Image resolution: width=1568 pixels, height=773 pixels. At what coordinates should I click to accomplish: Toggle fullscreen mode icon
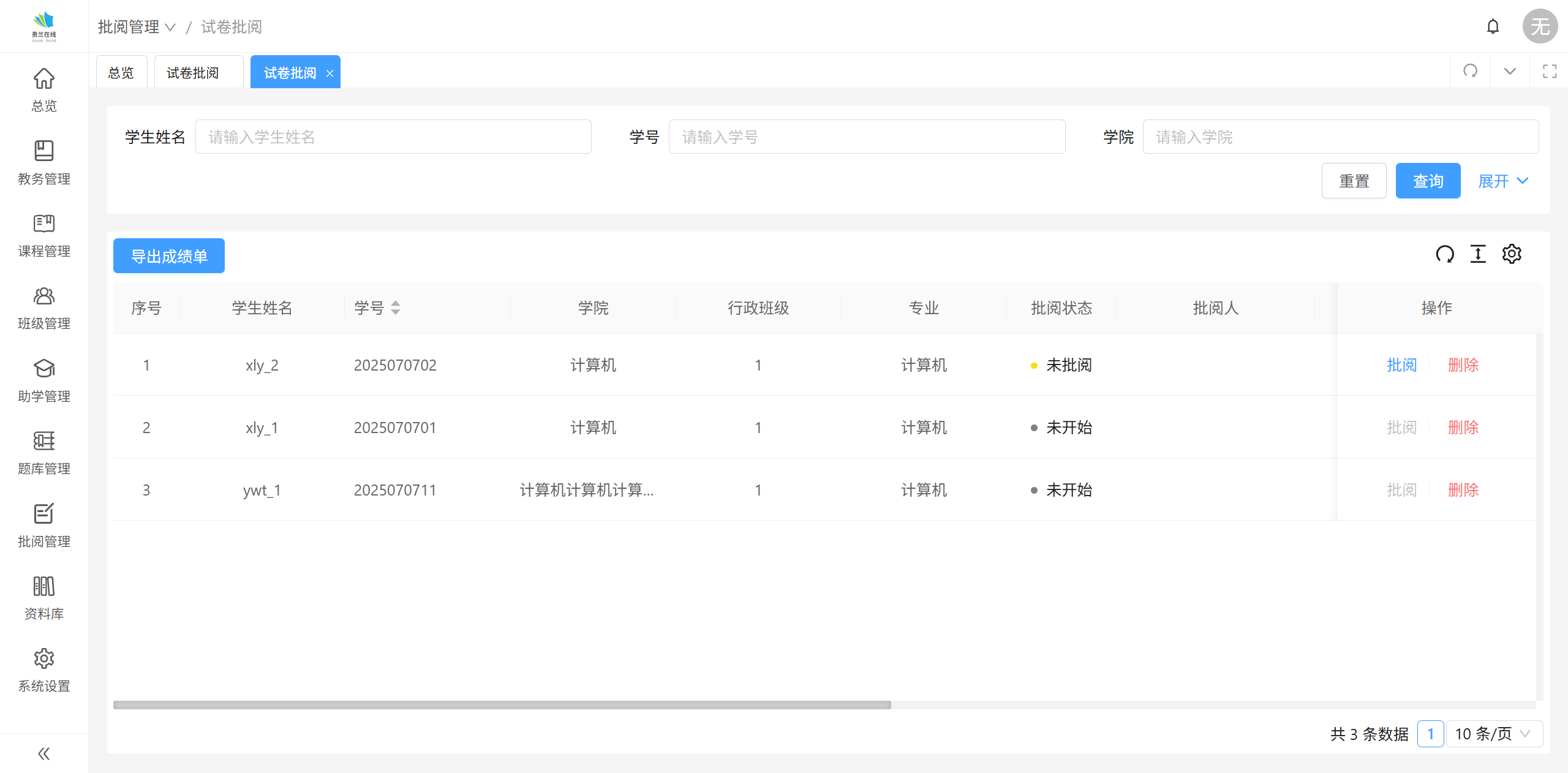(1550, 72)
